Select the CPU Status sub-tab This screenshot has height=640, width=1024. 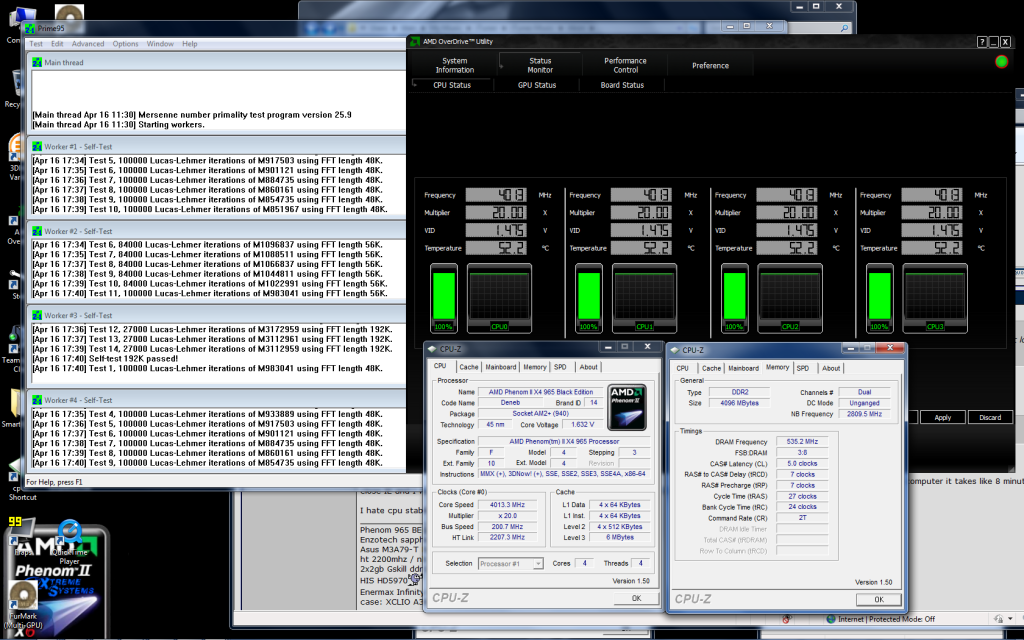[452, 85]
